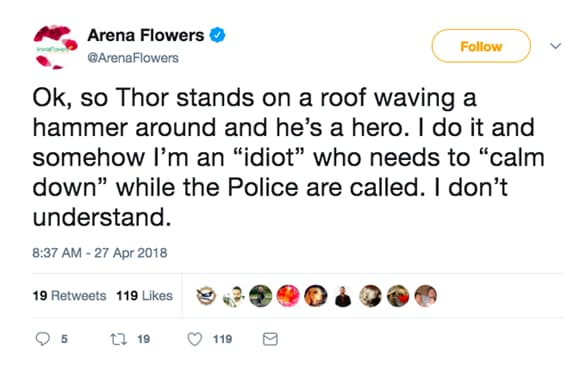Screen dimensions: 586x367
Task: Expand the tweet options chevron
Action: [x=556, y=46]
